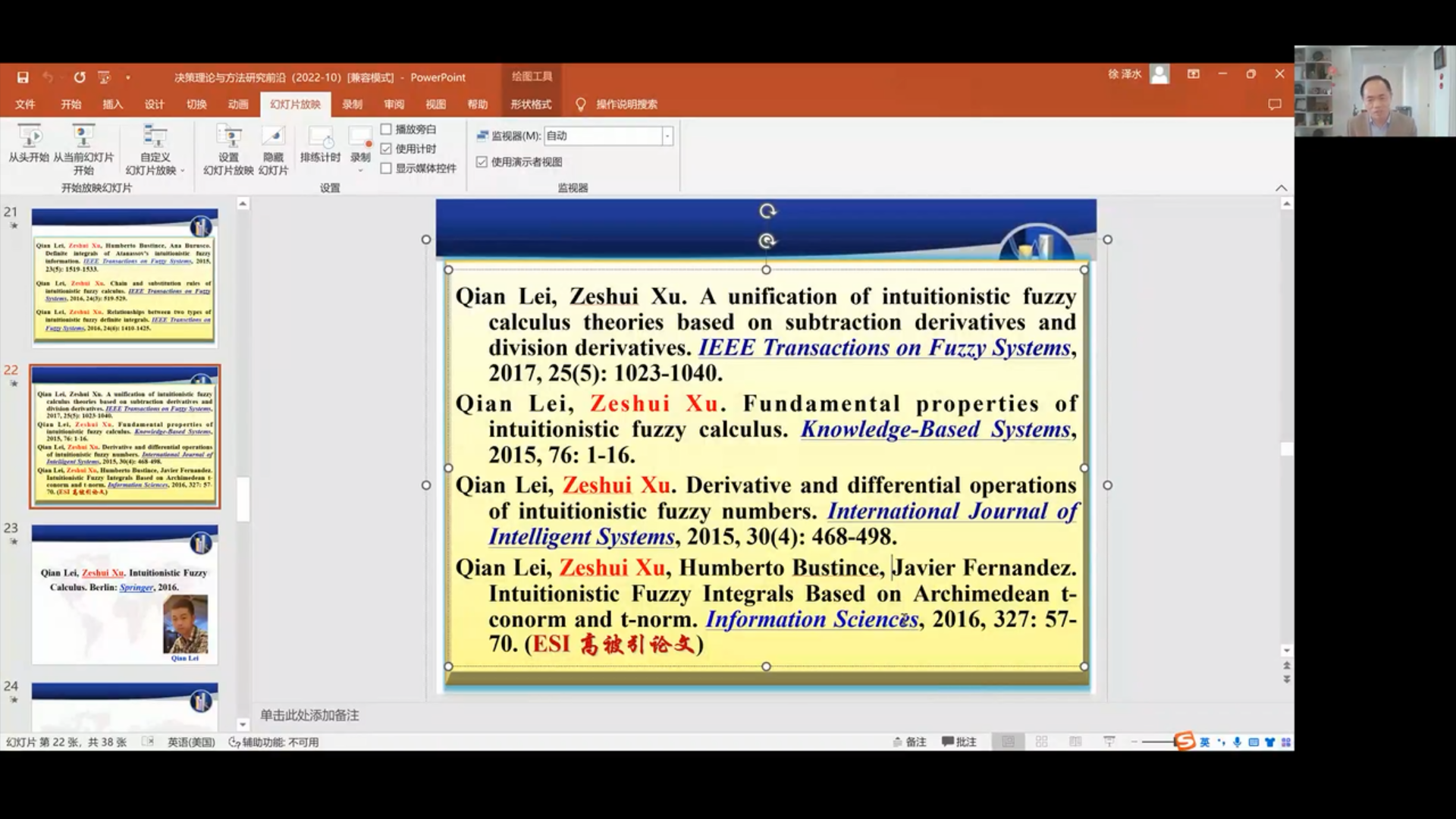Click the rotation handle in the blue slide header

(x=767, y=212)
